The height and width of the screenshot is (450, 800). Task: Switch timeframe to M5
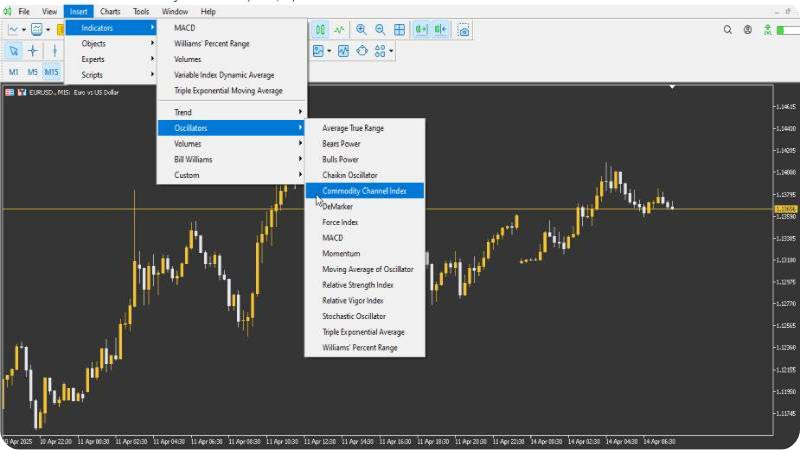[x=33, y=72]
